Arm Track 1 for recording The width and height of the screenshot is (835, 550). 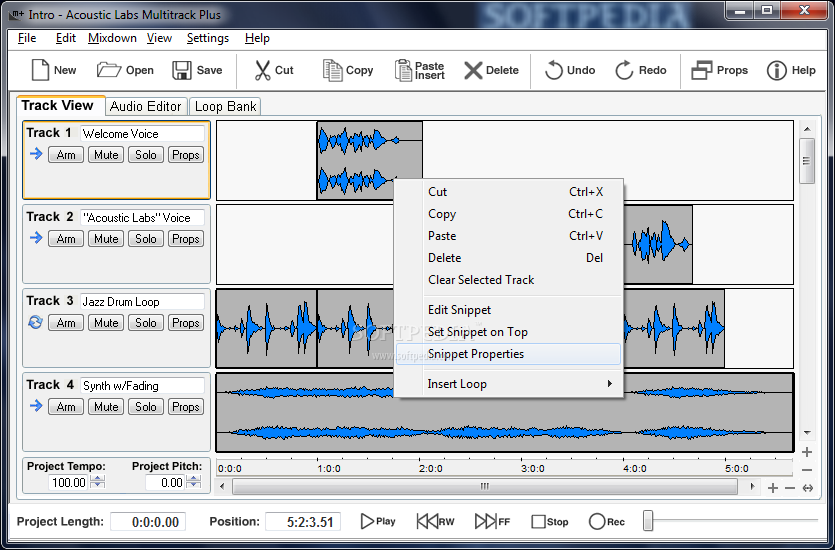coord(66,155)
